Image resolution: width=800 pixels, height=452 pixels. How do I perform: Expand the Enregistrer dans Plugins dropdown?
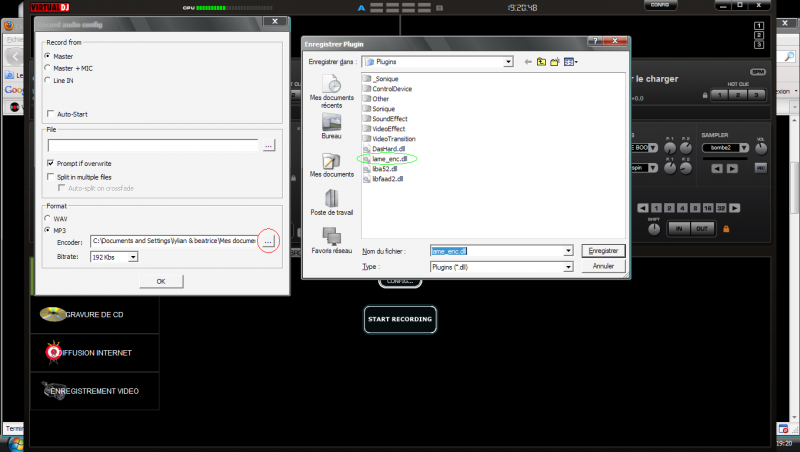tap(508, 62)
